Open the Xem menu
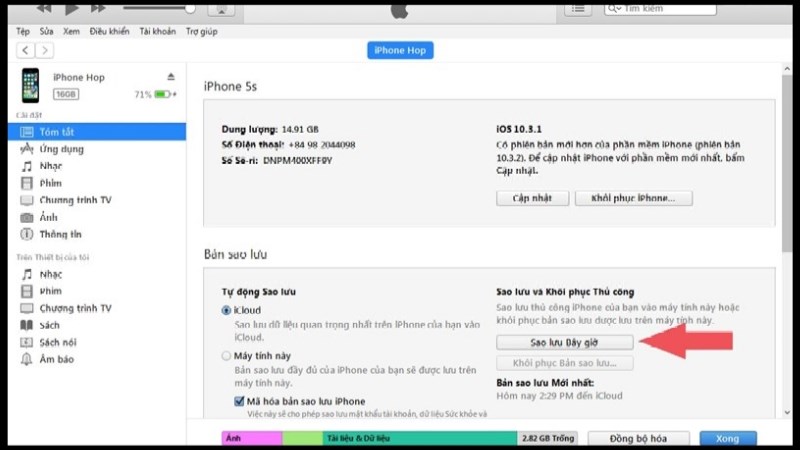Viewport: 800px width, 450px height. point(71,32)
